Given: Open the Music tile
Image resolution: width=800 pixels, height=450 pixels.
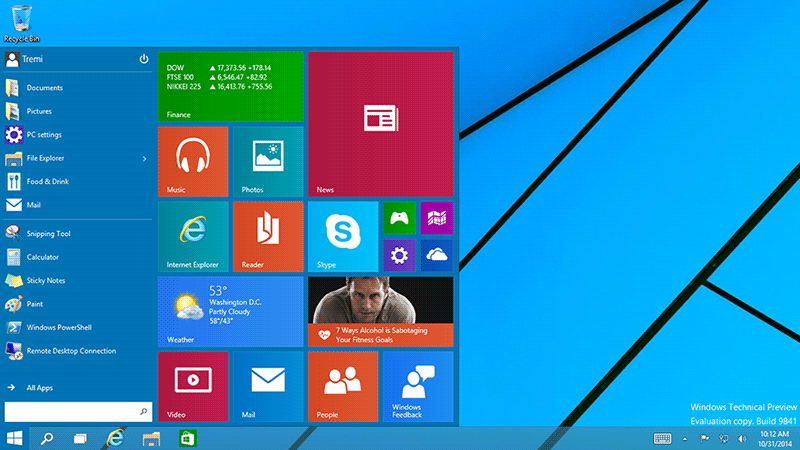Looking at the screenshot, I should 193,162.
